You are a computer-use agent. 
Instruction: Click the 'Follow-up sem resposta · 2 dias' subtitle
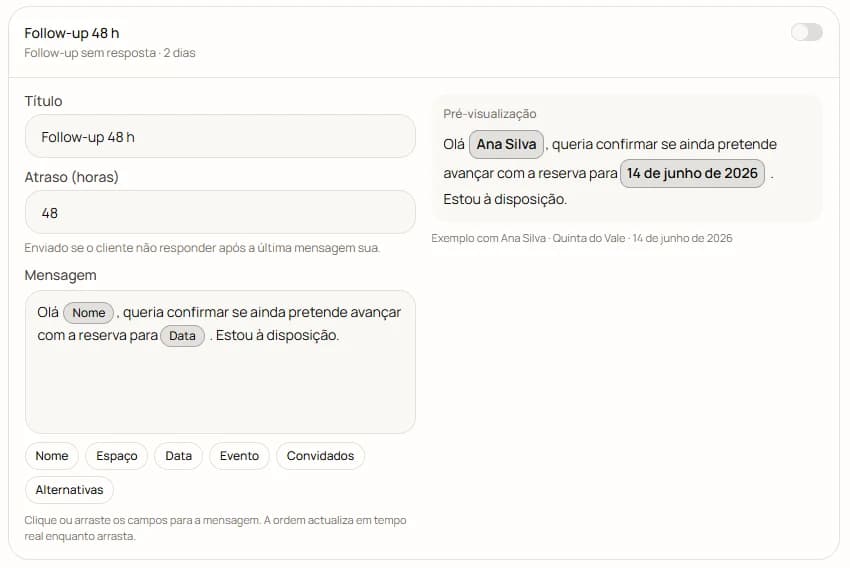[110, 53]
